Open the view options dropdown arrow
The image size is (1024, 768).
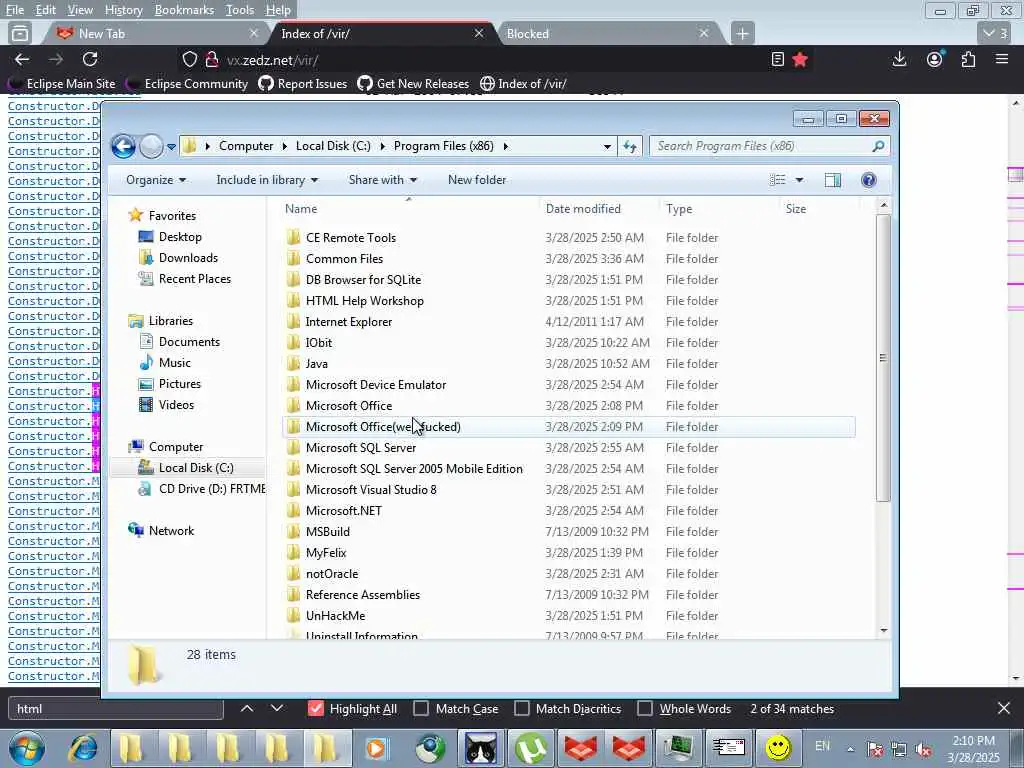coord(799,180)
